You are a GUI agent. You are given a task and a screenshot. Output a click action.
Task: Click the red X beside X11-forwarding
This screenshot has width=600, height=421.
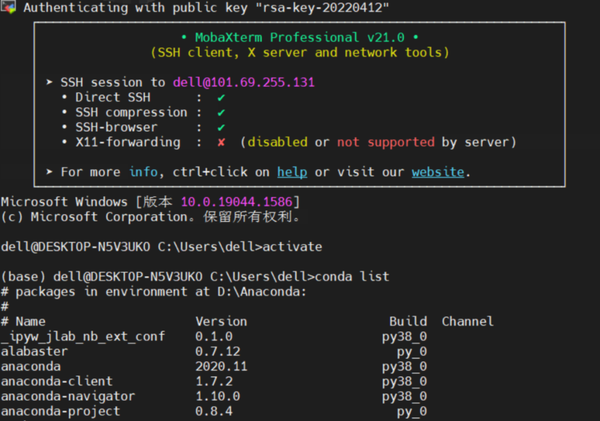(x=221, y=142)
